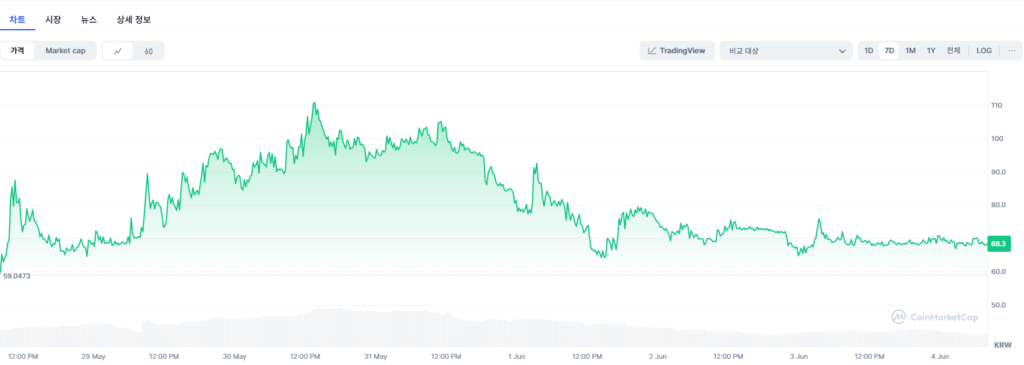Open the more options ellipsis menu
1024x365 pixels.
tap(1012, 51)
